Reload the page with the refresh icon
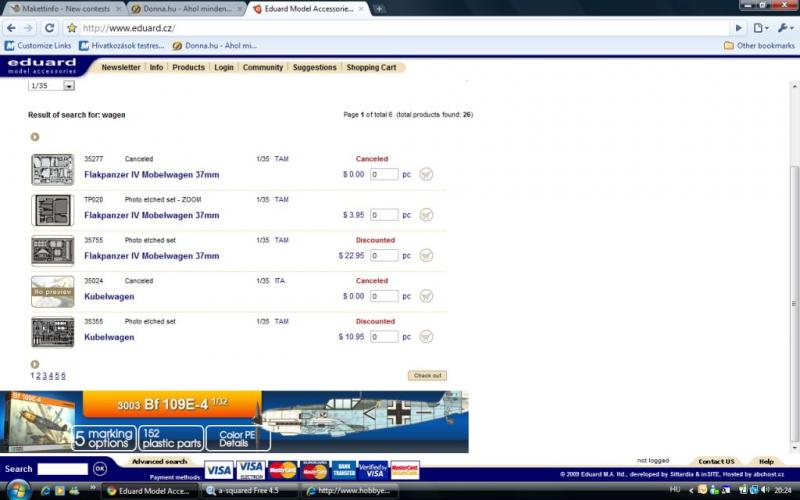800x500 pixels. pyautogui.click(x=49, y=28)
